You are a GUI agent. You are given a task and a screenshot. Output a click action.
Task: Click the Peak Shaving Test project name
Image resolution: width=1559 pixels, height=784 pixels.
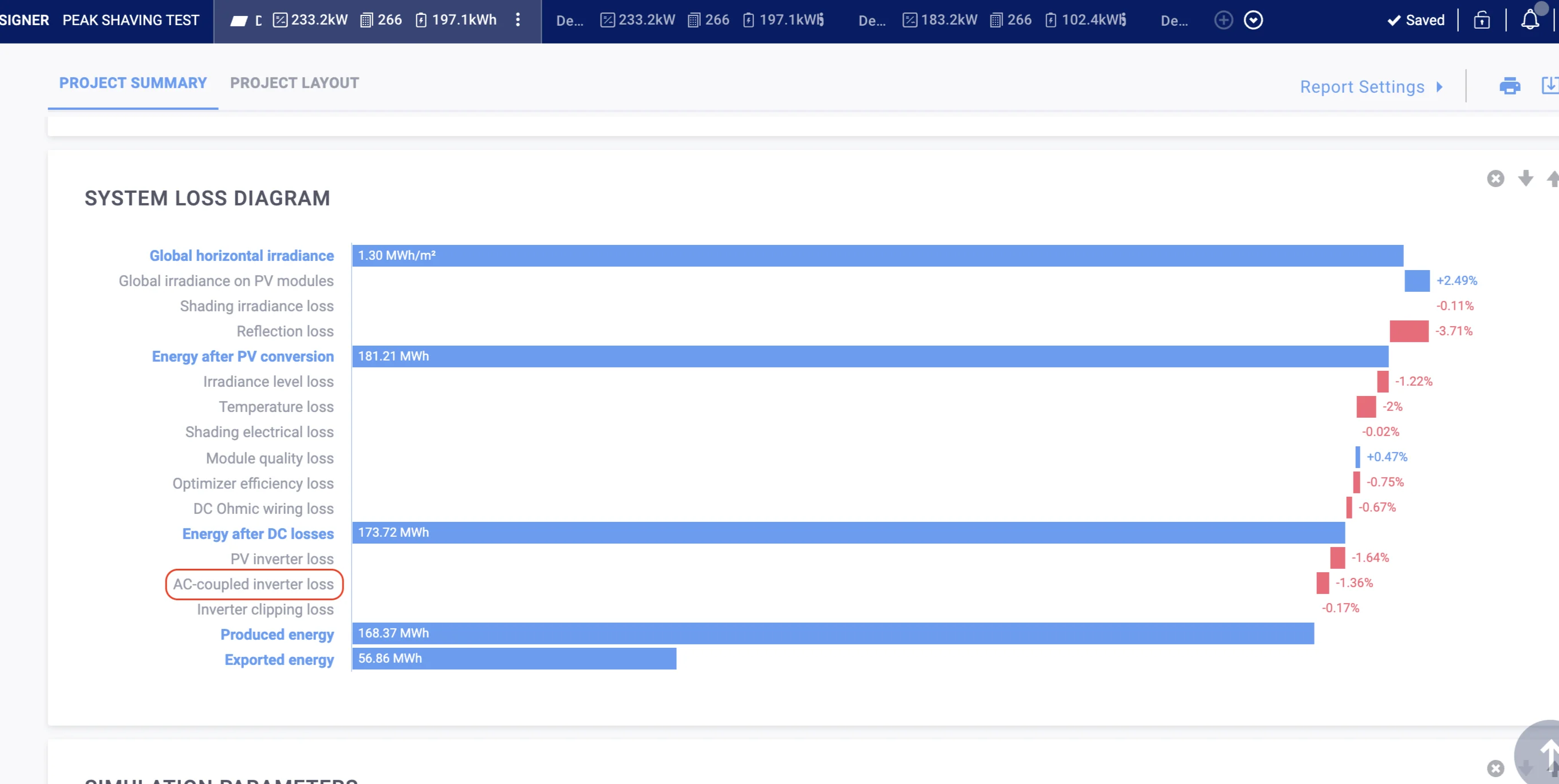(131, 20)
